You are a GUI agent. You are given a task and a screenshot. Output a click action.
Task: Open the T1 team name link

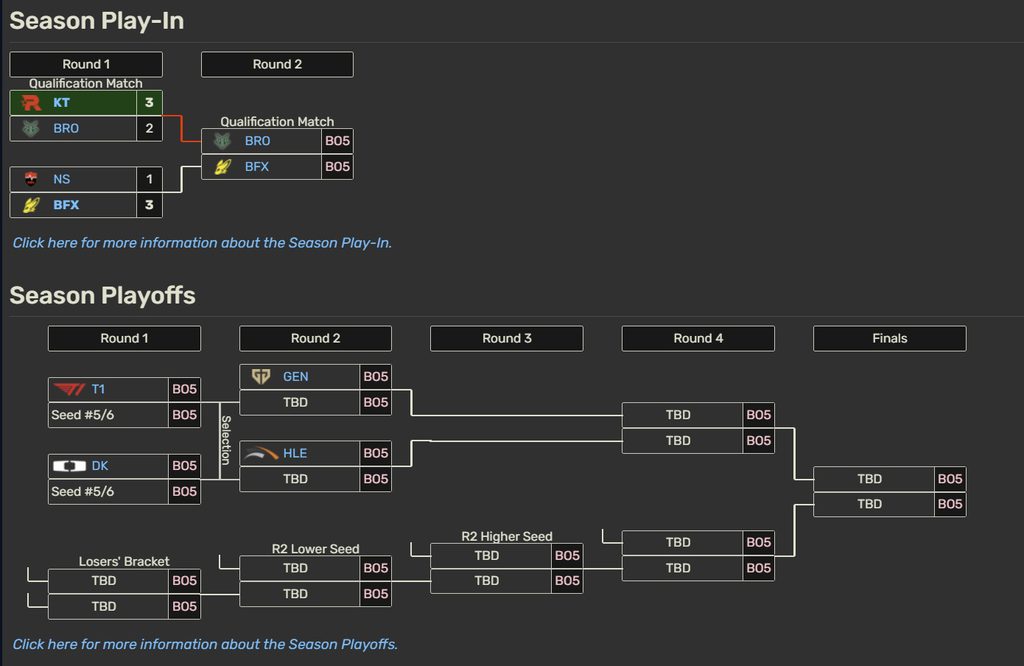(98, 389)
